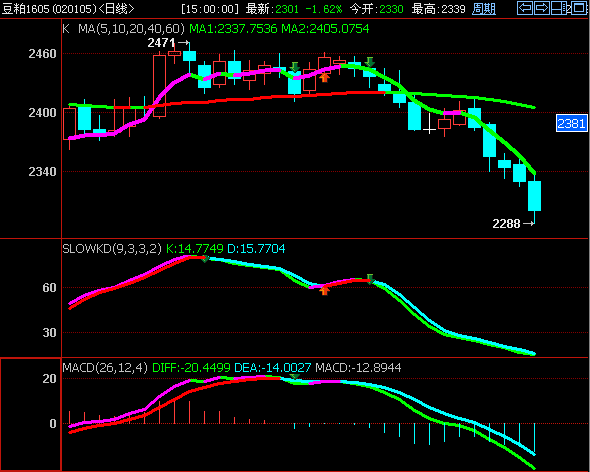Click the 2288 low price annotation
Image resolution: width=590 pixels, height=472 pixels.
513,224
